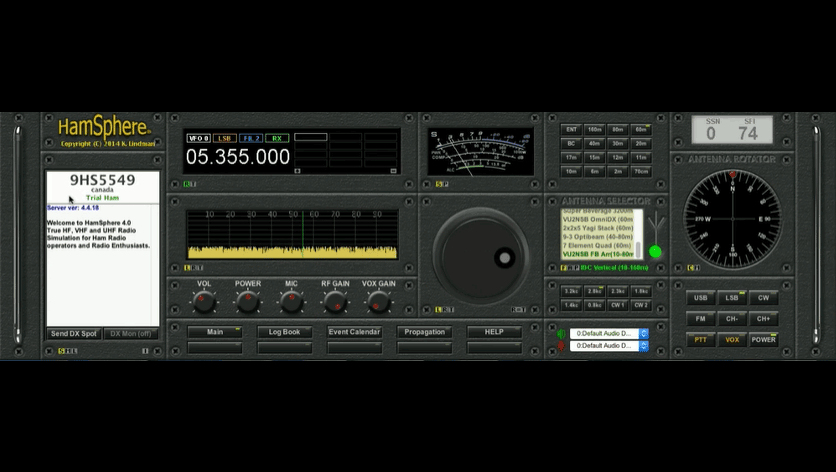
Task: Select the 6m band
Action: (x=594, y=172)
